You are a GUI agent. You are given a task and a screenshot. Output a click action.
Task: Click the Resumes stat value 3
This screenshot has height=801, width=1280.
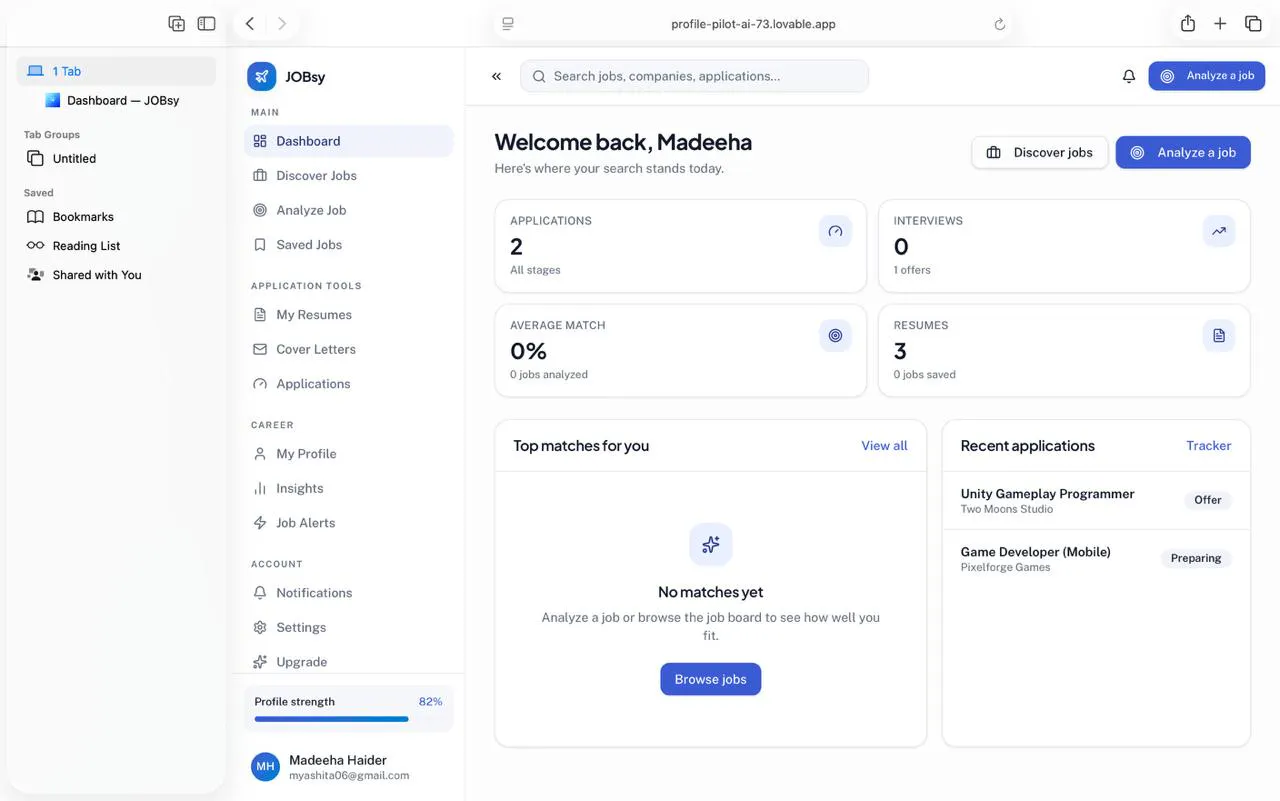900,351
